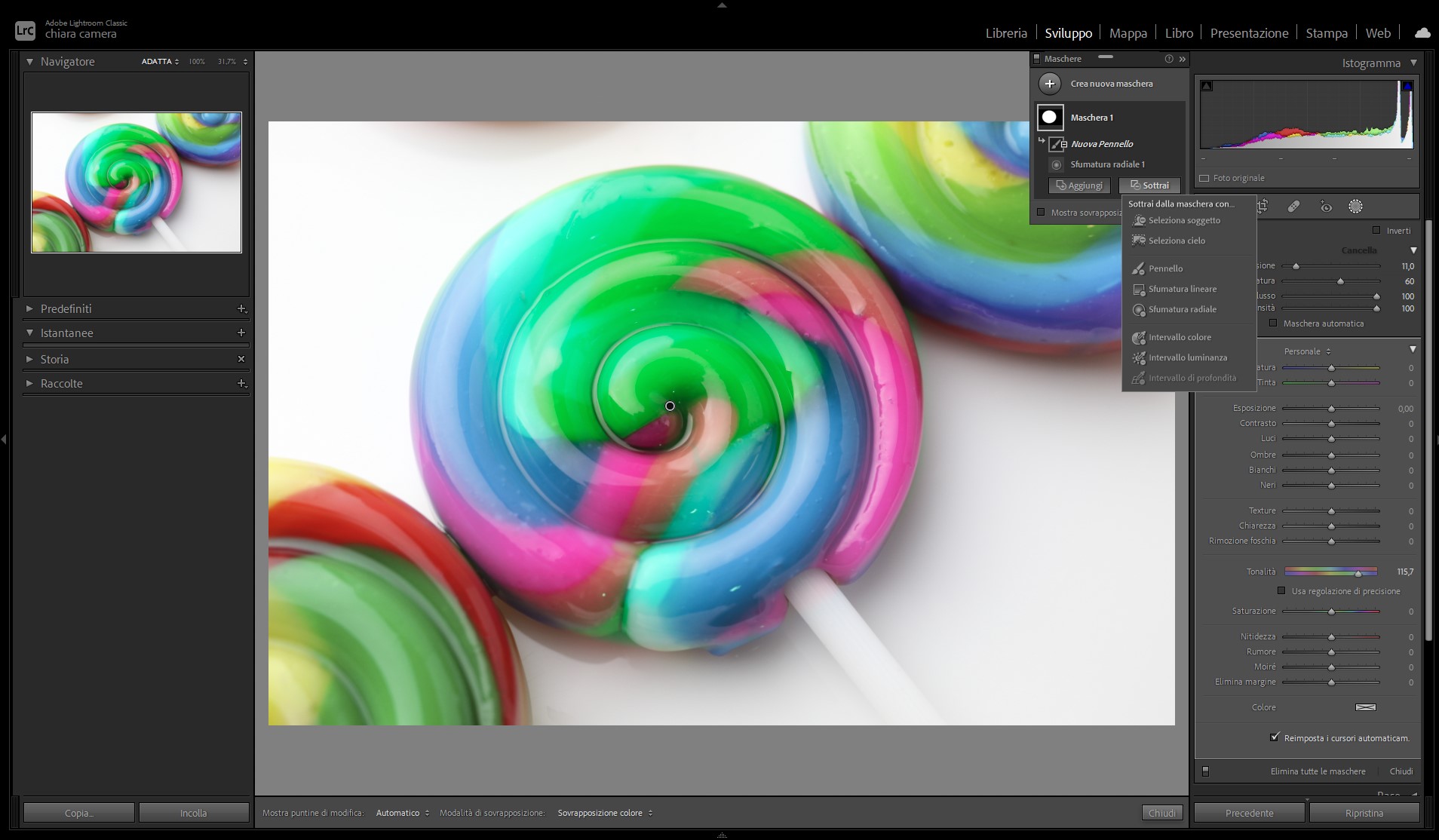Select the Maschera 1 mask thumbnail

tap(1050, 117)
